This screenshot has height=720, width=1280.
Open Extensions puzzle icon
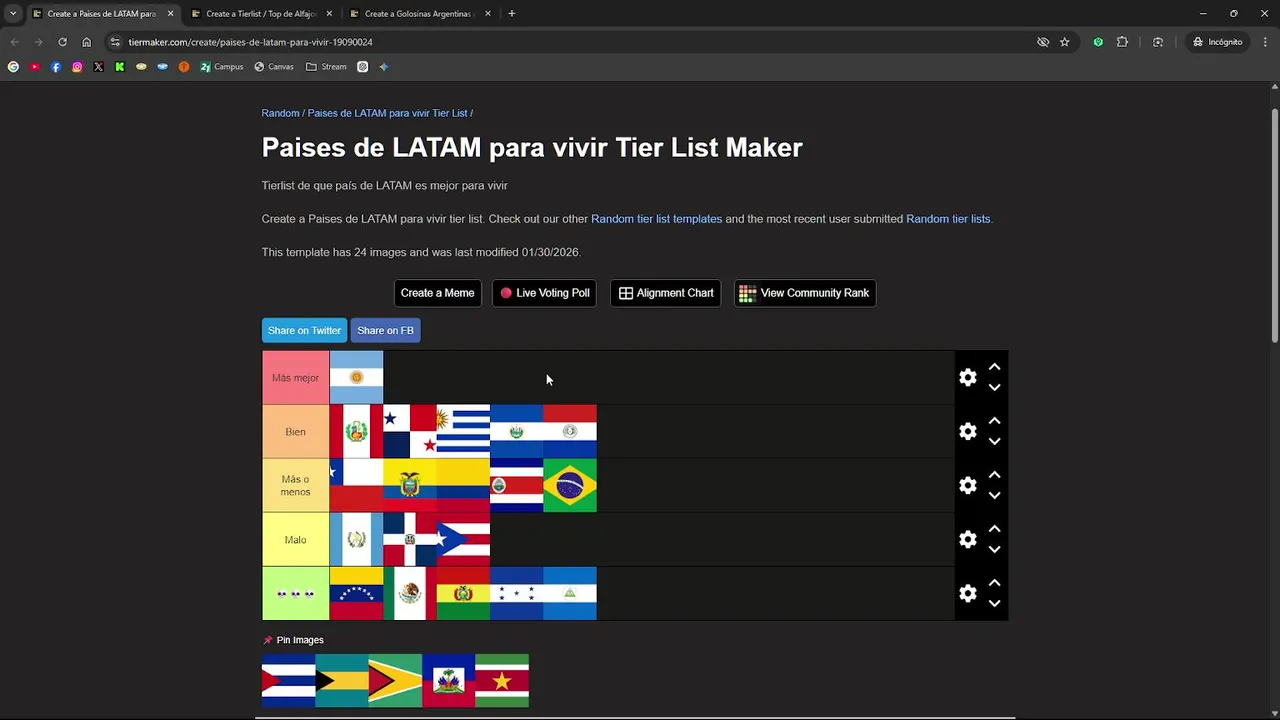click(x=1122, y=42)
